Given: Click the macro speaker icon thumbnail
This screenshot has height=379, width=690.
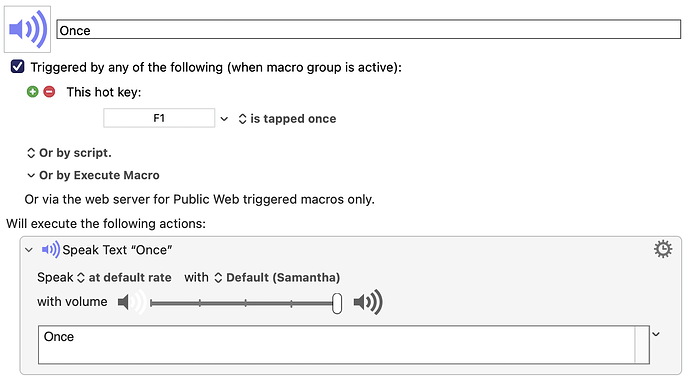Looking at the screenshot, I should 27,29.
